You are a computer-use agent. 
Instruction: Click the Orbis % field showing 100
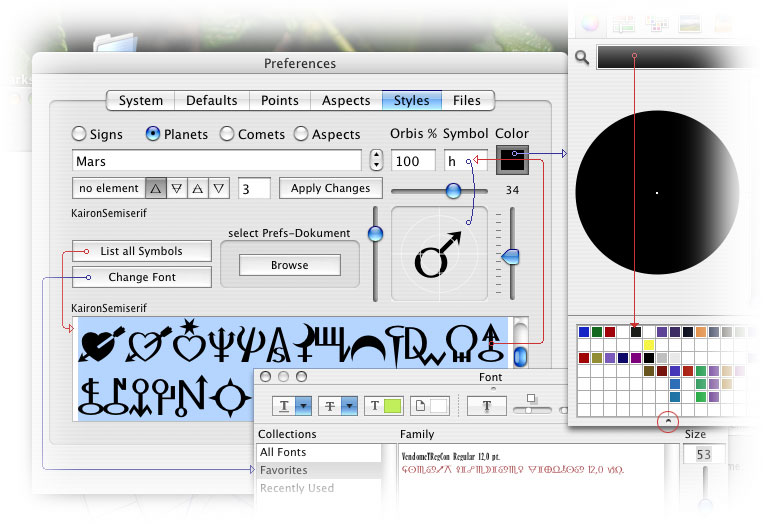point(413,161)
